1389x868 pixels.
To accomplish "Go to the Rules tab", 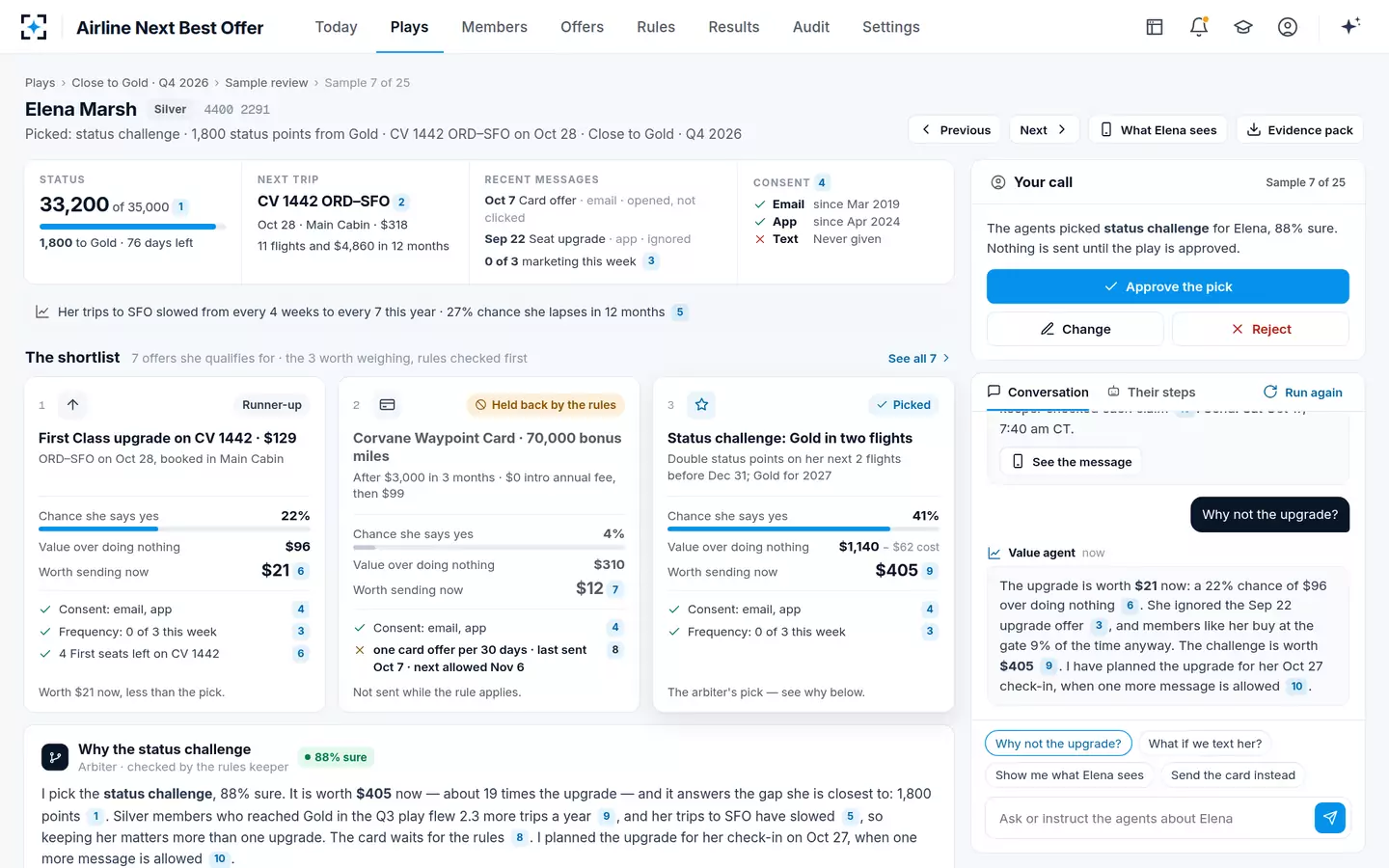I will point(656,27).
